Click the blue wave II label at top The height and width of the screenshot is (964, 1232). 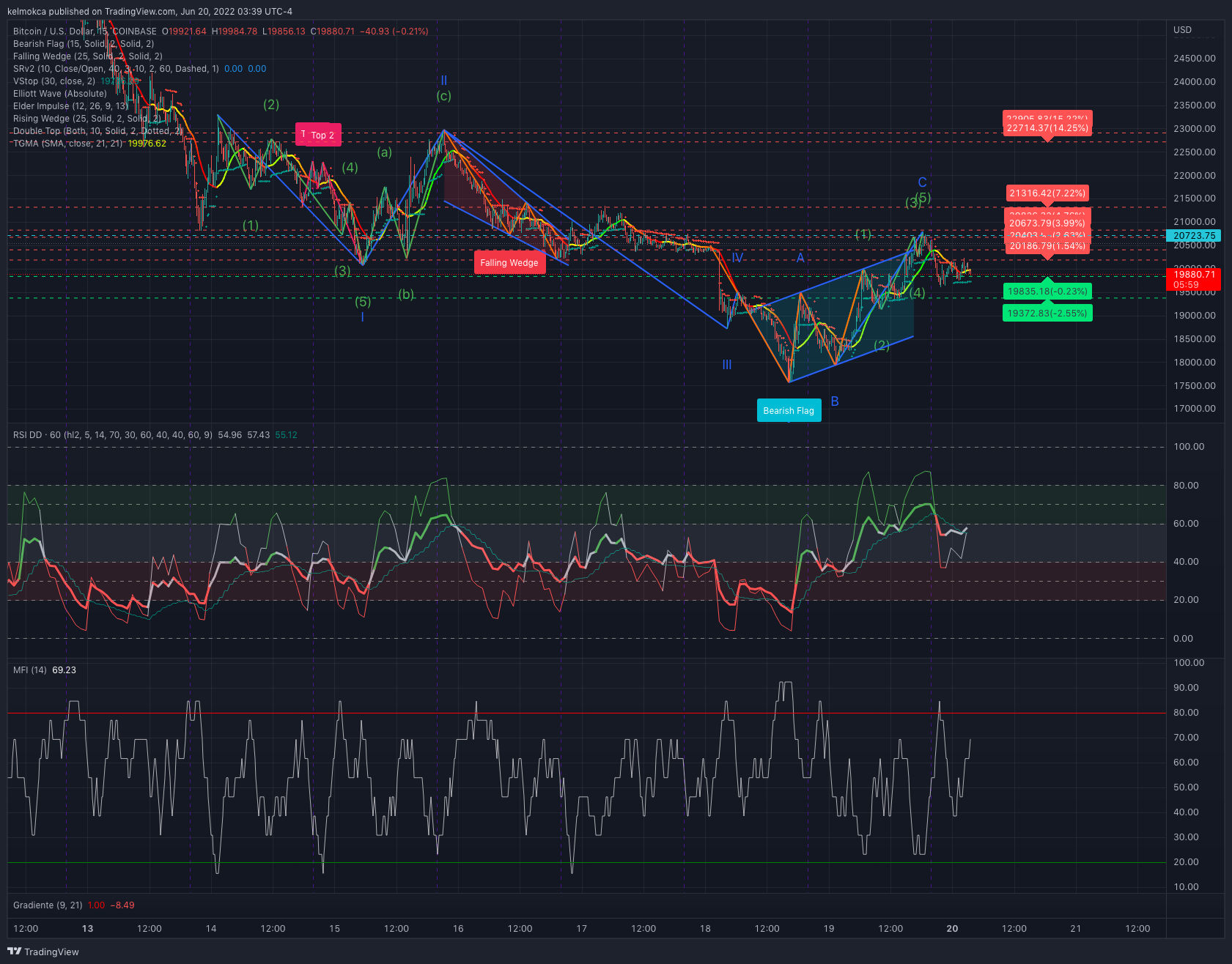click(x=444, y=81)
